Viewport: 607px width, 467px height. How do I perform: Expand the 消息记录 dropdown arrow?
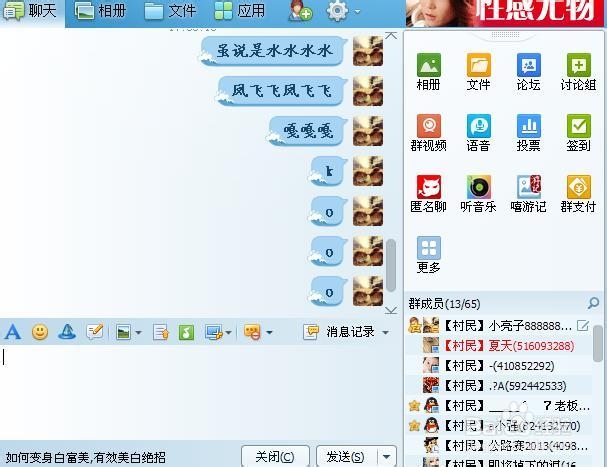pos(385,332)
